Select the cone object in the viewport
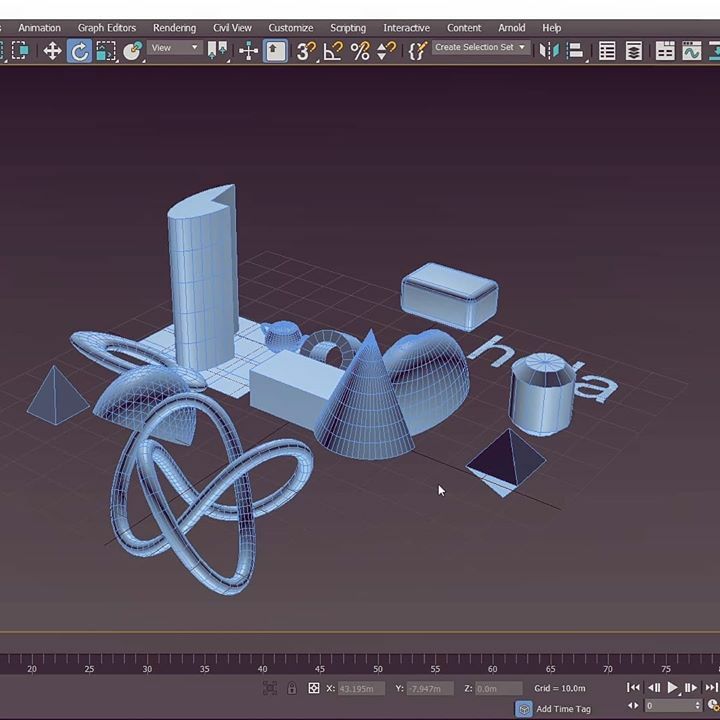Screen dimensions: 720x720 tap(366, 404)
